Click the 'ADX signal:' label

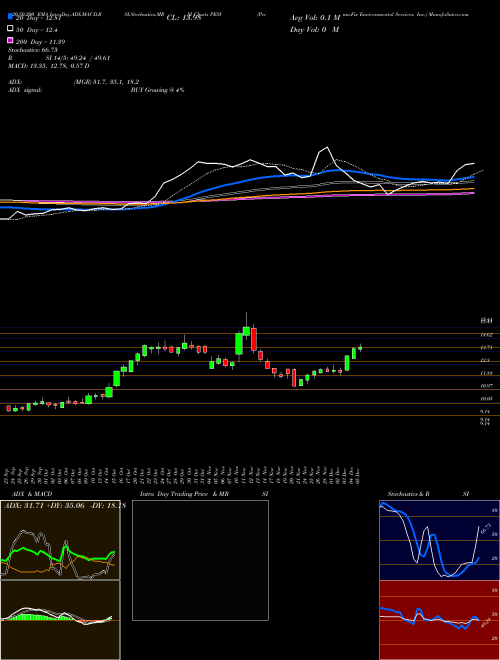[x=25, y=90]
